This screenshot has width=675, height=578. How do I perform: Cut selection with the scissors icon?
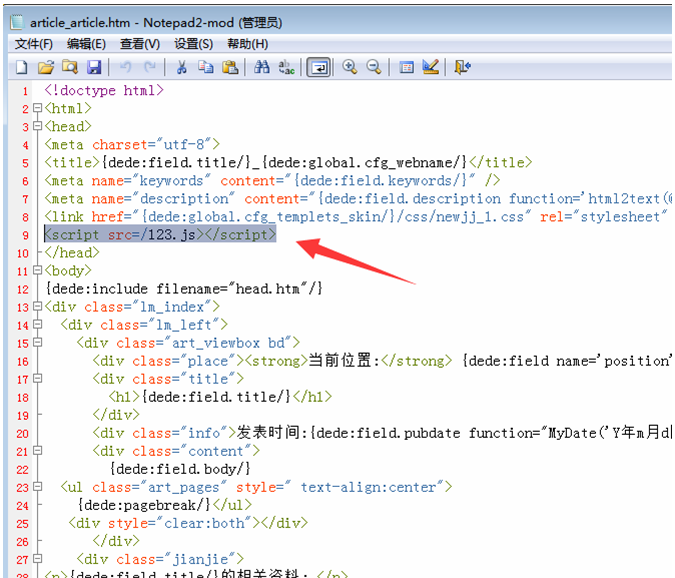click(x=182, y=67)
